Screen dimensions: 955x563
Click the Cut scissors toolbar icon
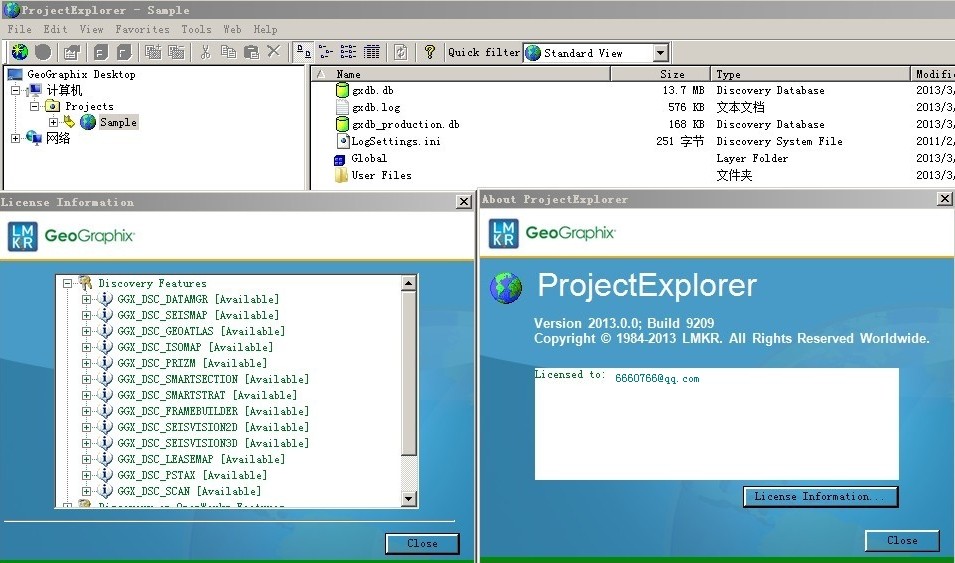click(x=205, y=52)
